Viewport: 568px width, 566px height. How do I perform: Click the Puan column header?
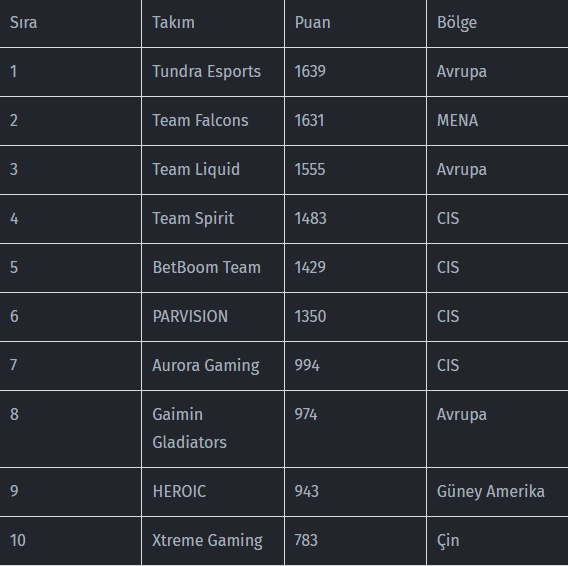tap(312, 22)
